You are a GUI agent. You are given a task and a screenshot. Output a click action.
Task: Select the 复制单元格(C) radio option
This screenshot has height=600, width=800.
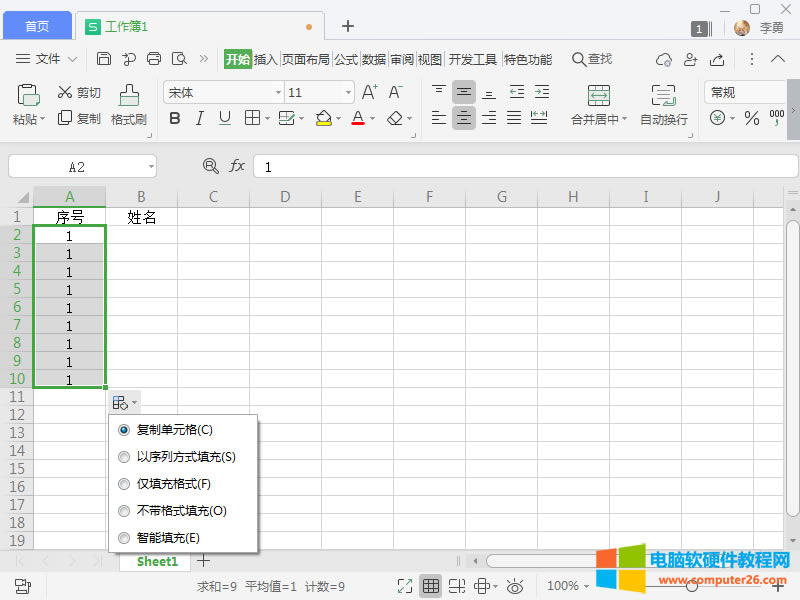(124, 430)
